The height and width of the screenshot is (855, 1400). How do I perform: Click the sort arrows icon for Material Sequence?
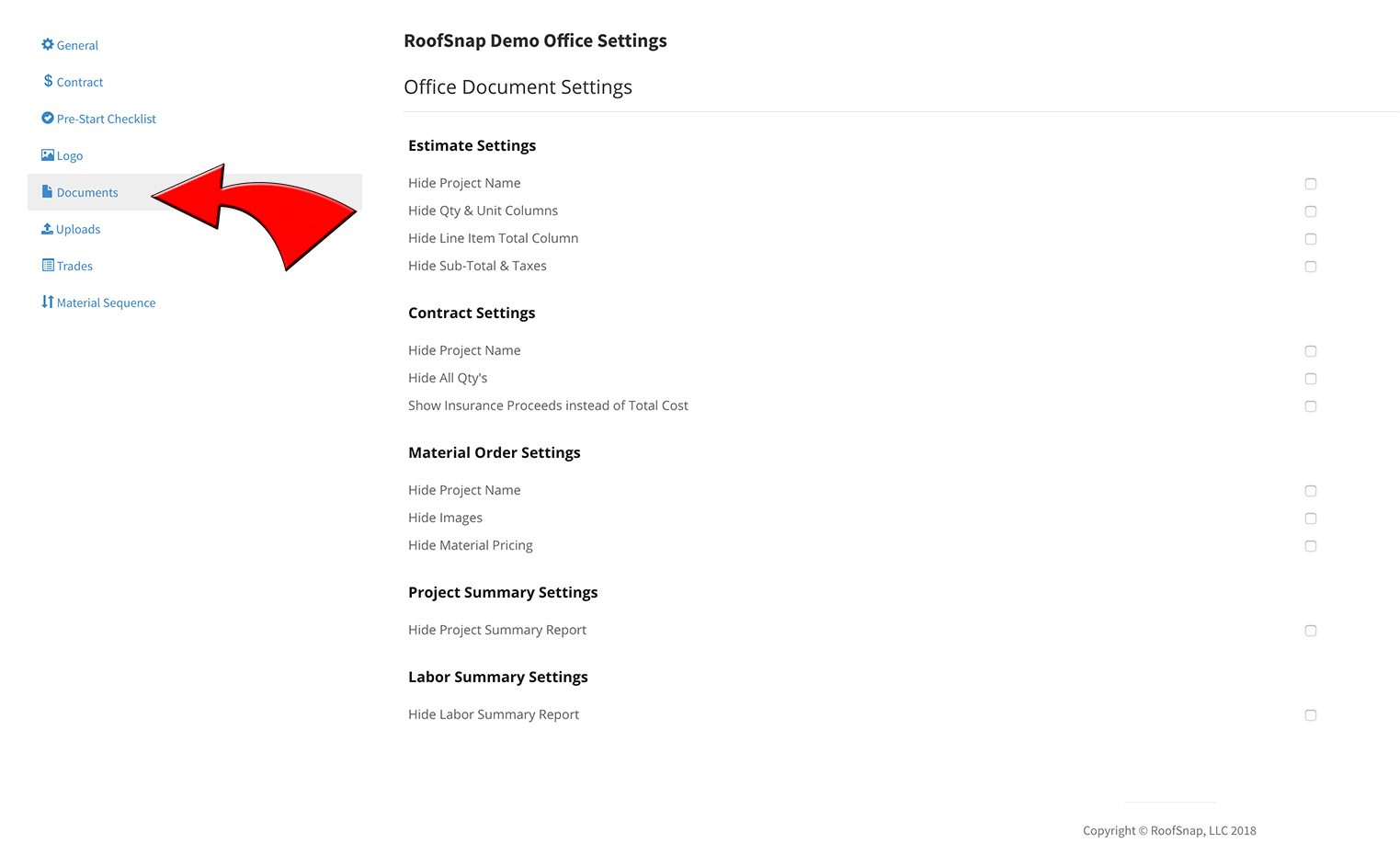click(x=48, y=302)
